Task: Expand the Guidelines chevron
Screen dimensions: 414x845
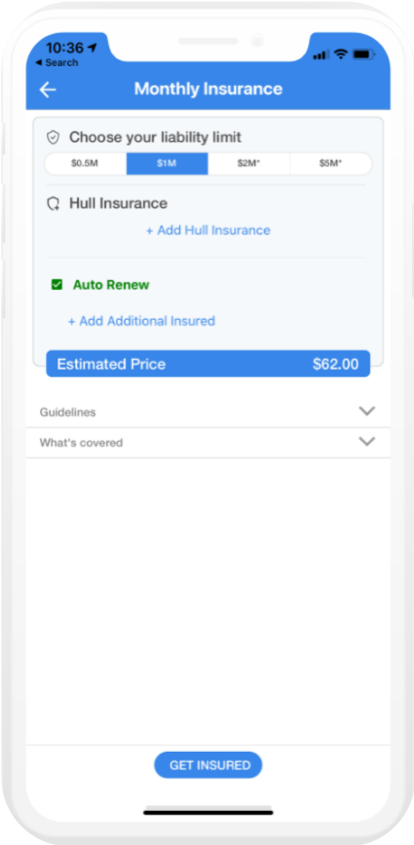Action: (367, 411)
